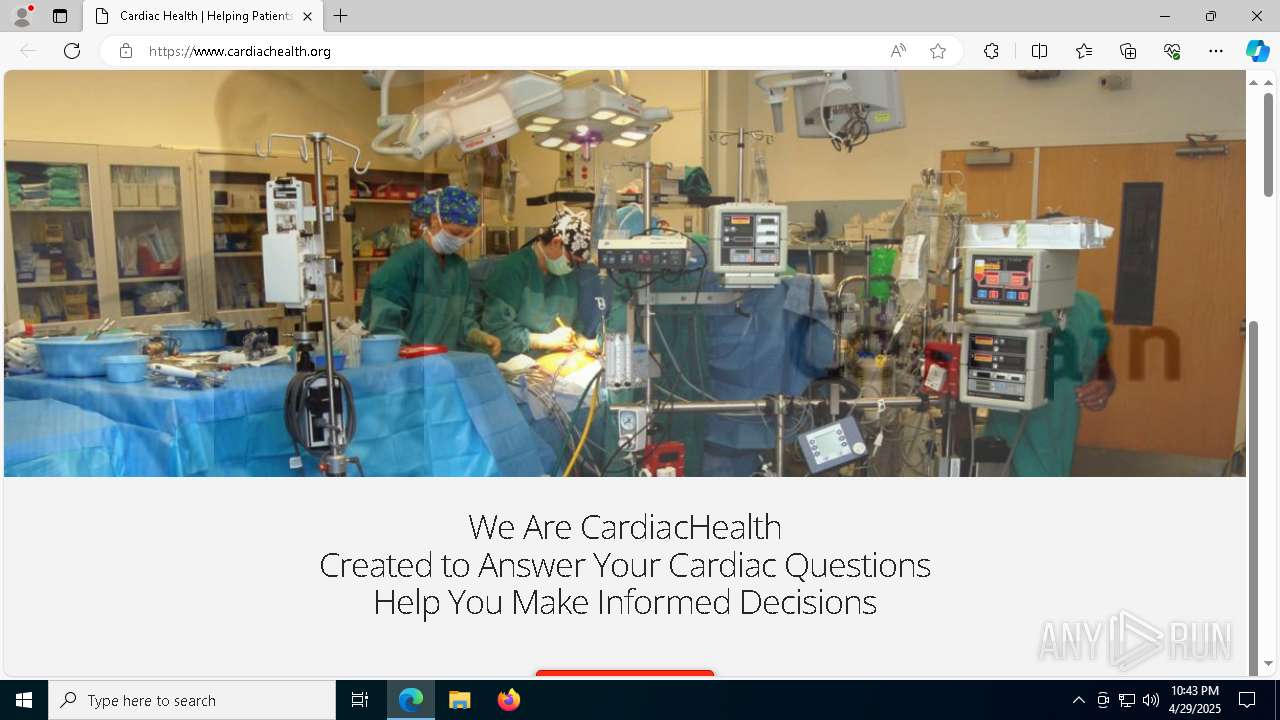Select the Cardiac Health browser tab
This screenshot has height=720, width=1280.
[x=203, y=16]
